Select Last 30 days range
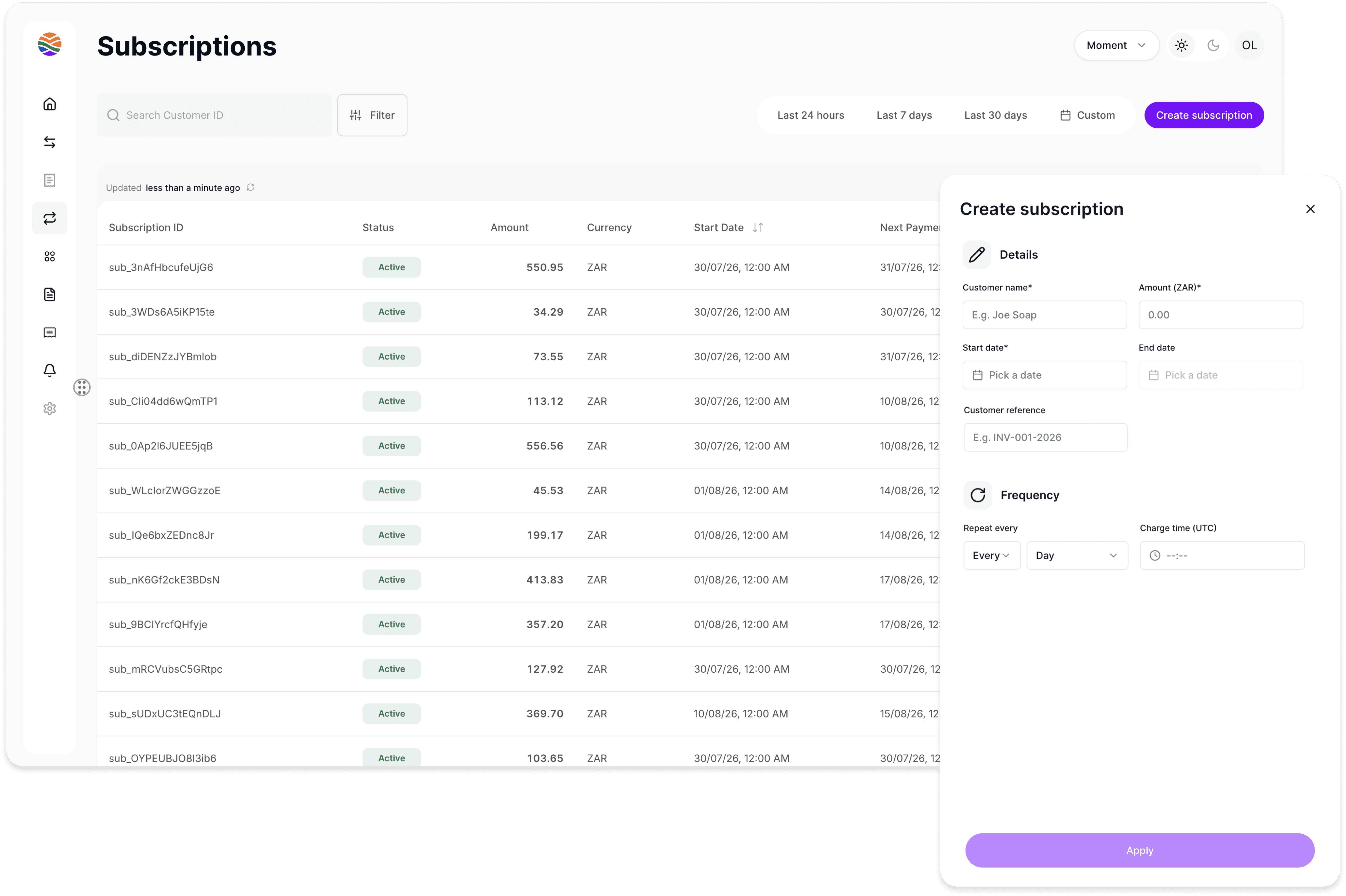 (995, 115)
